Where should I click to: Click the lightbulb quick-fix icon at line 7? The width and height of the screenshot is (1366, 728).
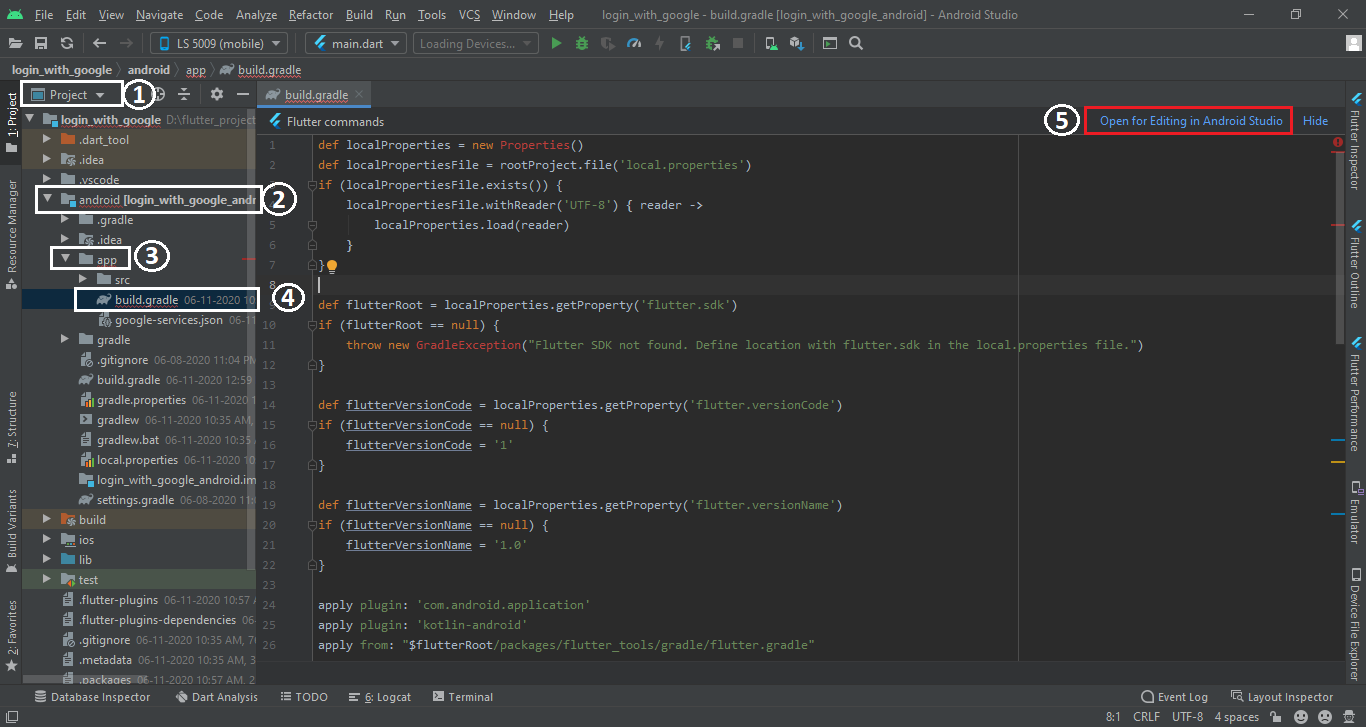pyautogui.click(x=332, y=266)
